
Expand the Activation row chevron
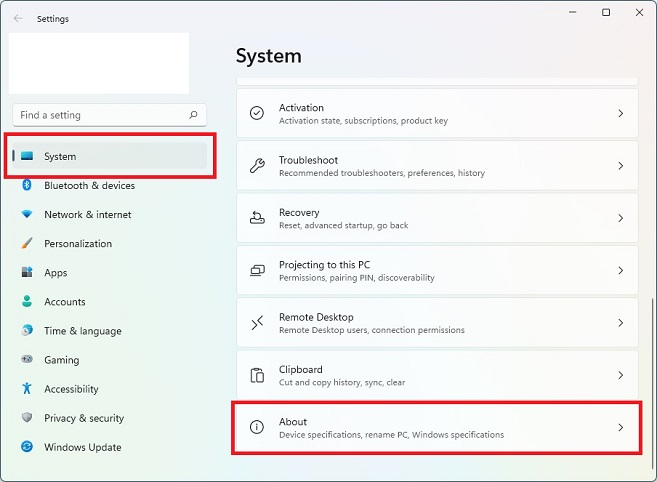click(621, 113)
